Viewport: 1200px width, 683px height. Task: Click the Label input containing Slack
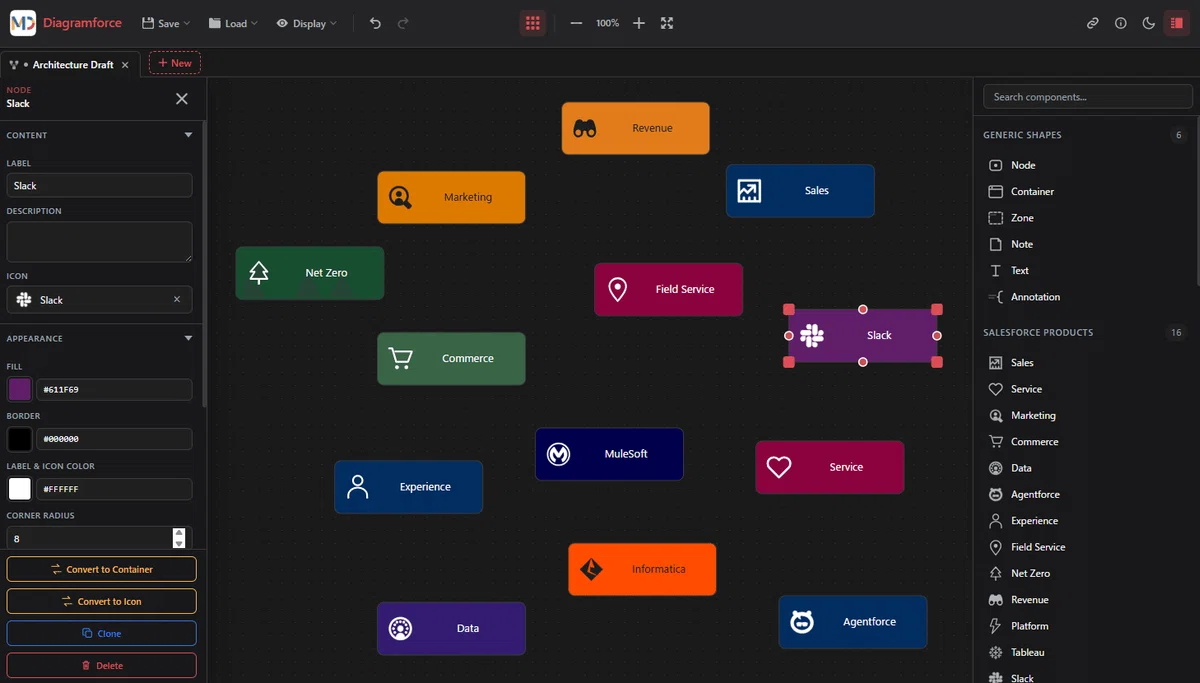pyautogui.click(x=100, y=185)
